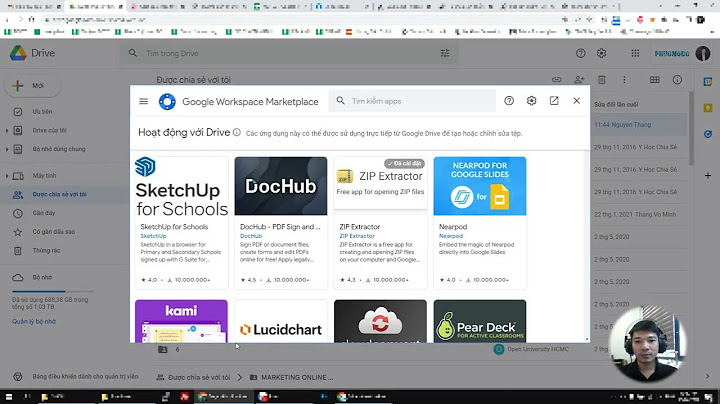The image size is (720, 404).
Task: Open the Pear Deck app card
Action: pyautogui.click(x=480, y=321)
